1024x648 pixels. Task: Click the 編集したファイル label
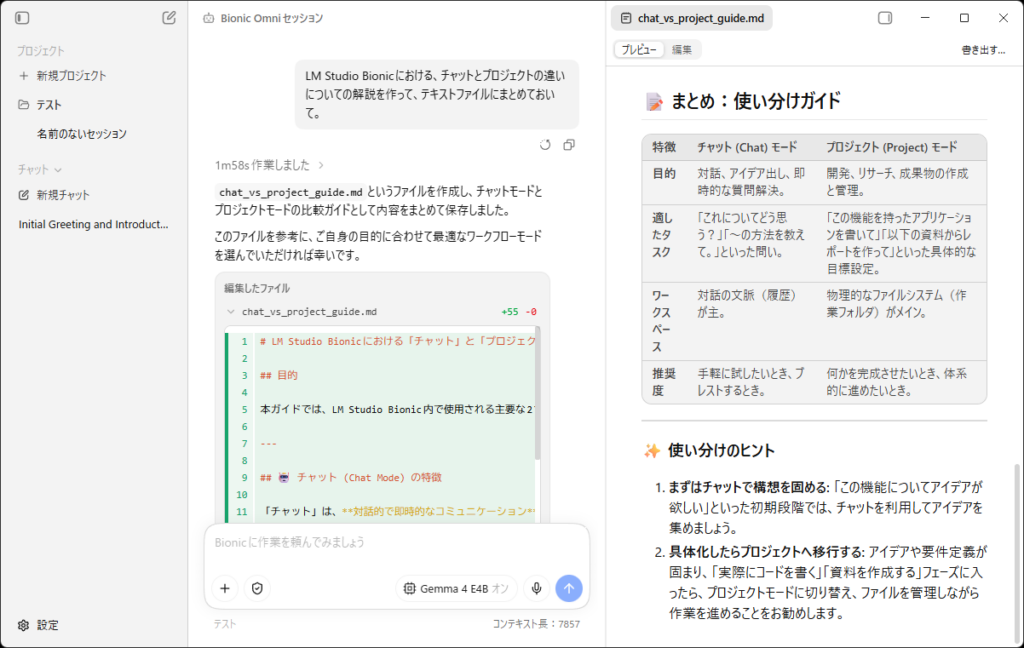click(257, 288)
